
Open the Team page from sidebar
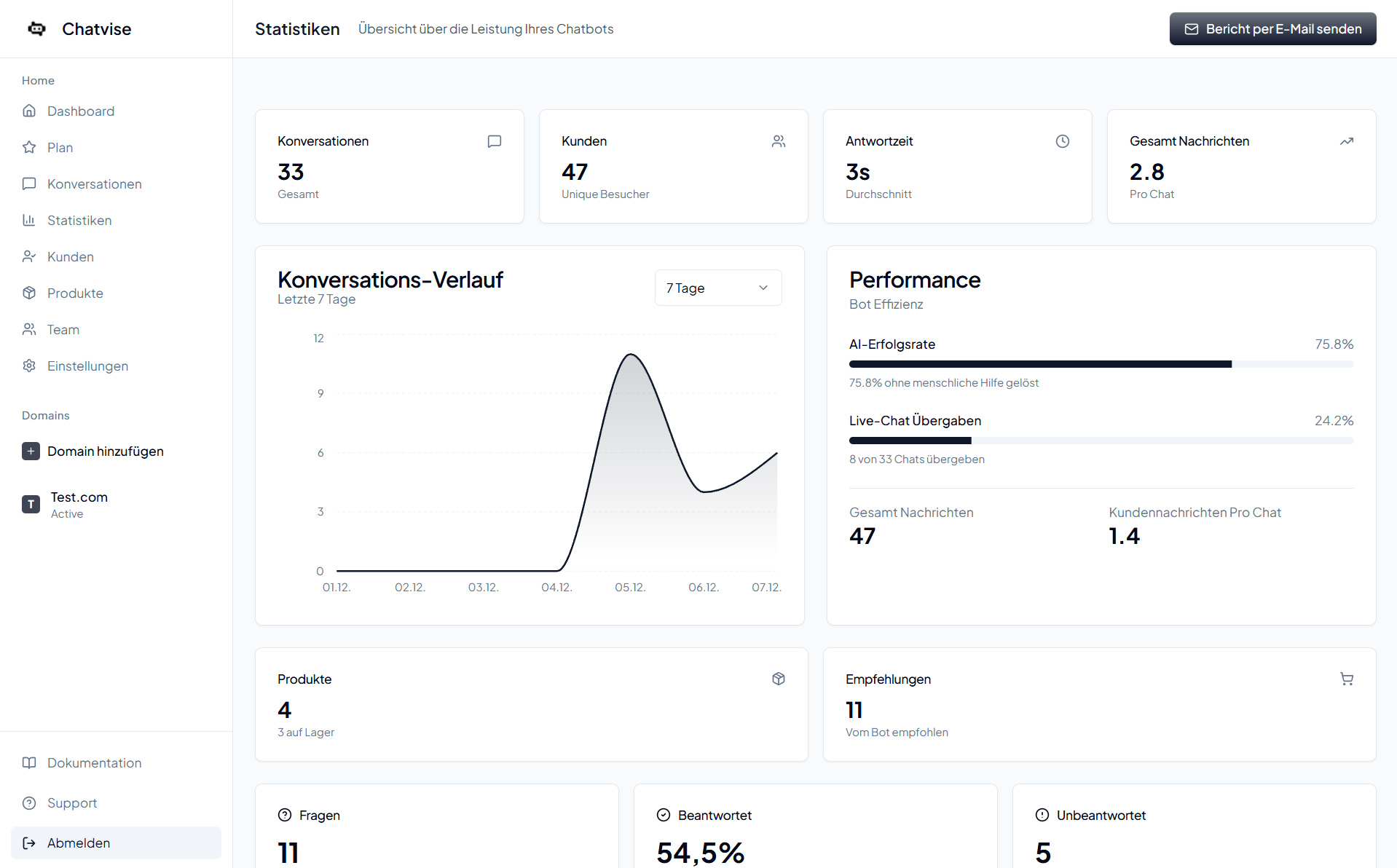[x=63, y=329]
